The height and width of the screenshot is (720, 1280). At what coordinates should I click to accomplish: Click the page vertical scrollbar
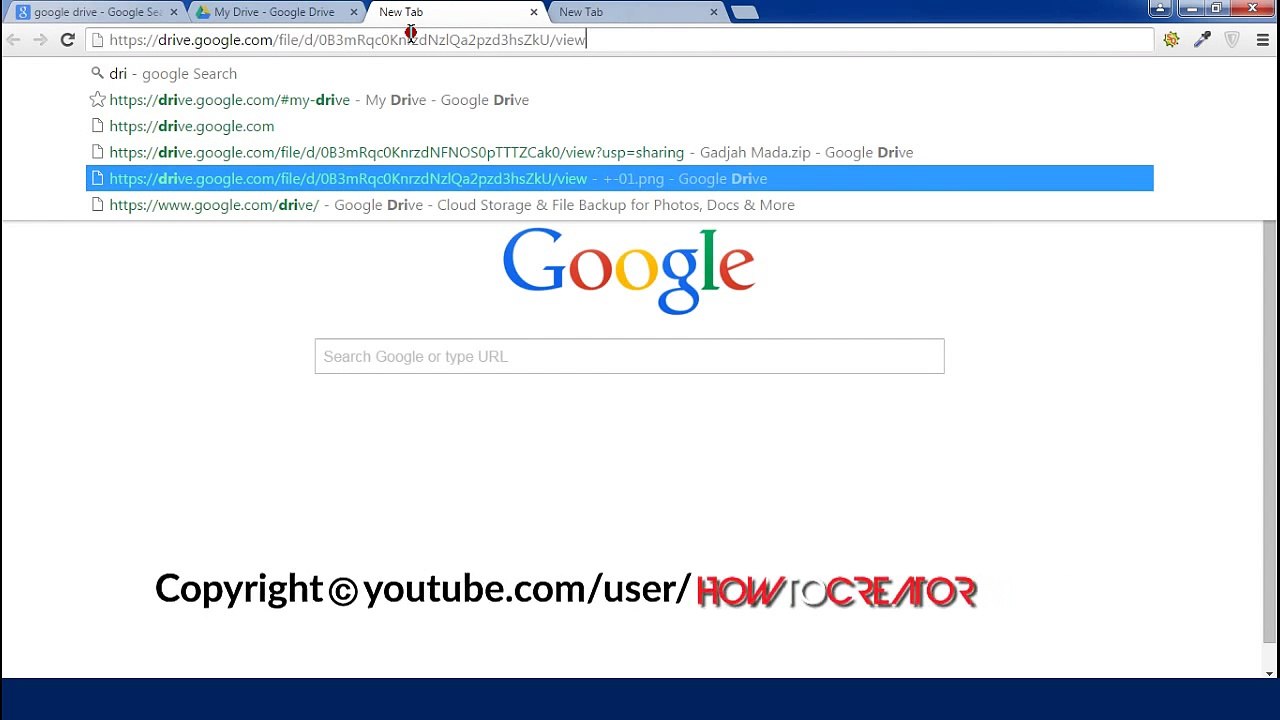[x=1270, y=430]
